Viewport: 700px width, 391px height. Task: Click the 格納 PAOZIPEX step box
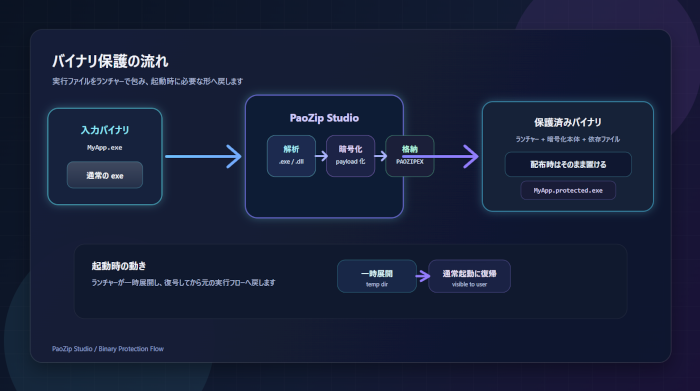click(x=409, y=156)
